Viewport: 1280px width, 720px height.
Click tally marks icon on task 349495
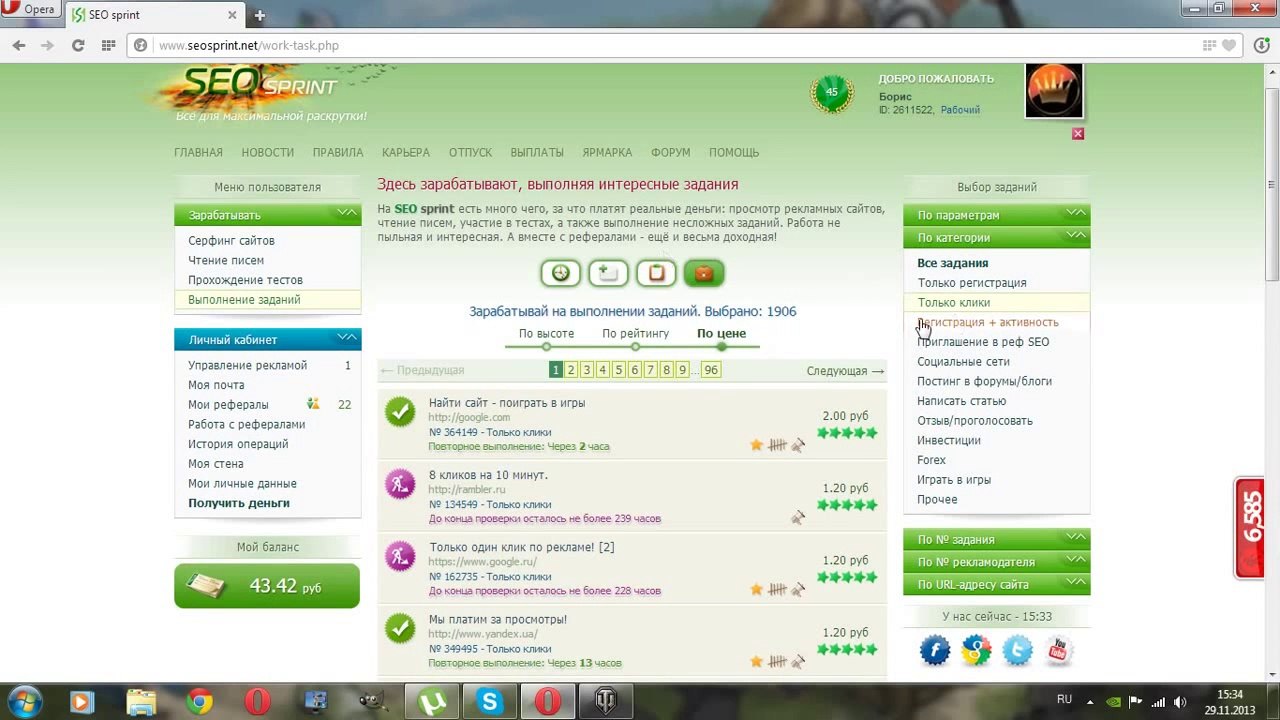tap(777, 662)
